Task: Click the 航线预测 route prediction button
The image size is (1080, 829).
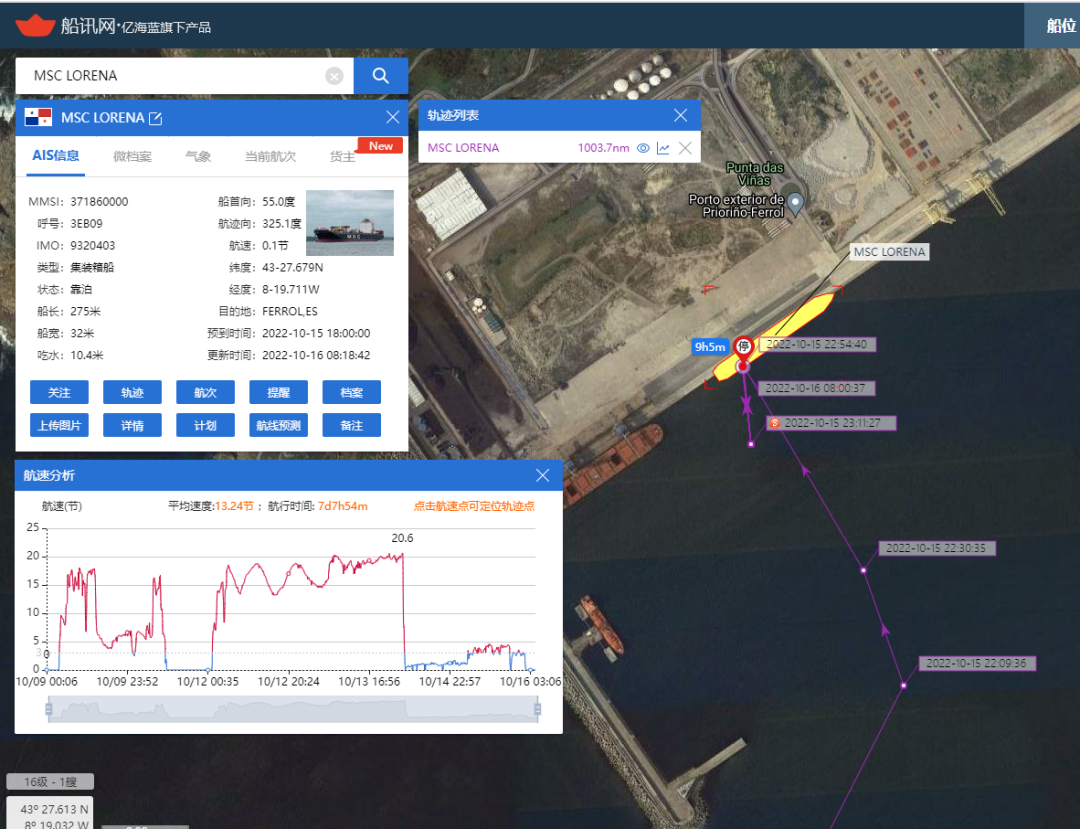Action: pos(278,425)
